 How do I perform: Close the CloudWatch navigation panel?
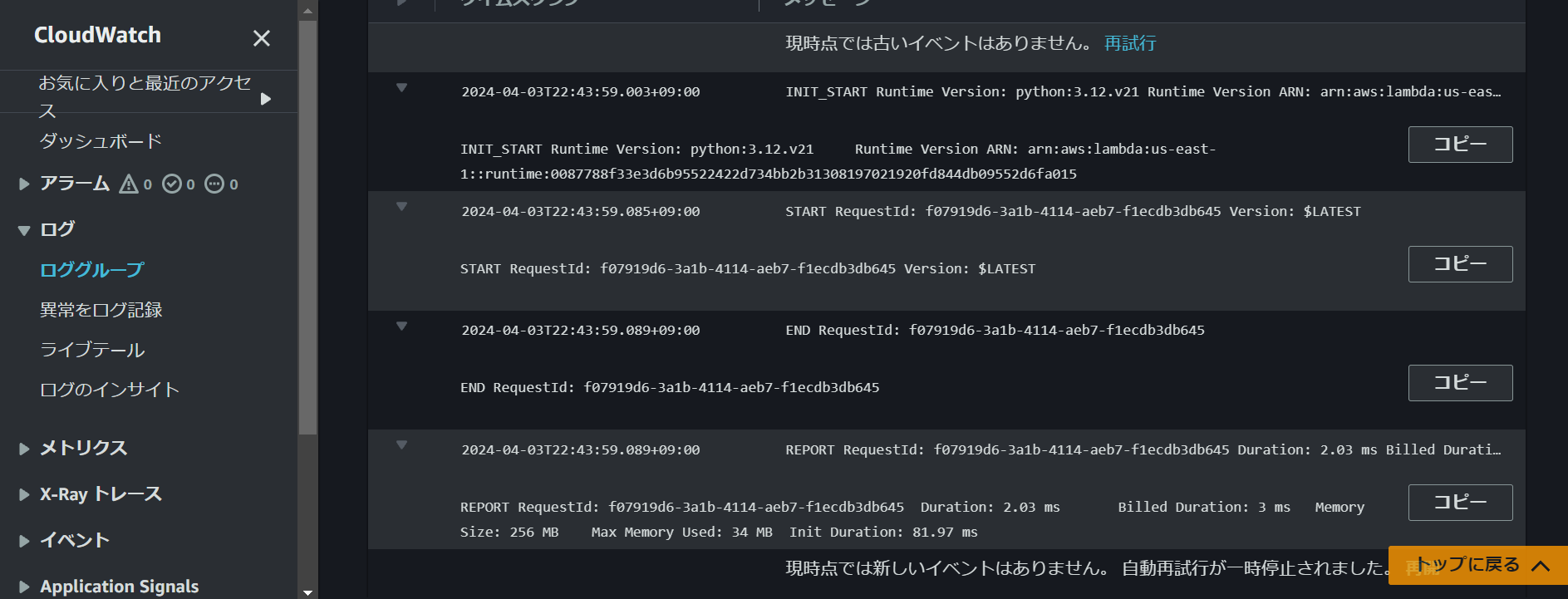[x=262, y=38]
